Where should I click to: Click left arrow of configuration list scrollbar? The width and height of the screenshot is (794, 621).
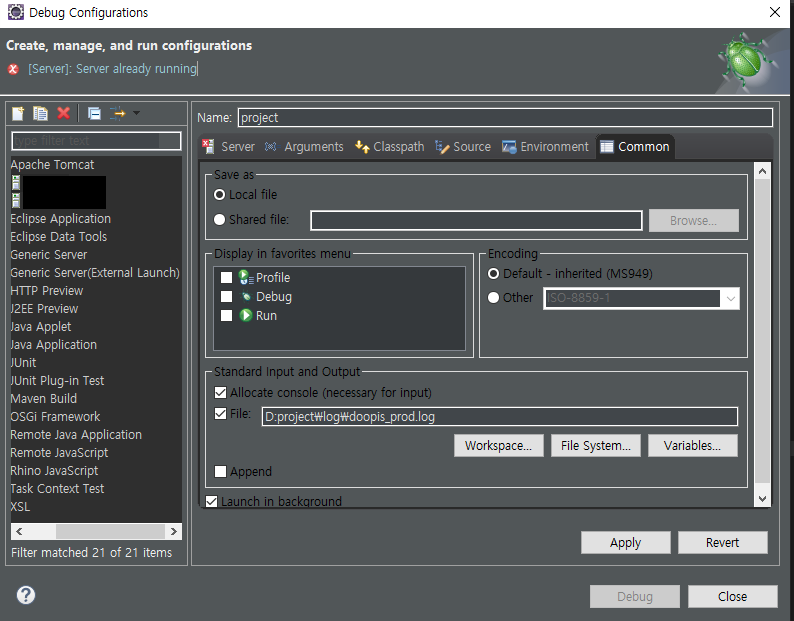pyautogui.click(x=19, y=531)
